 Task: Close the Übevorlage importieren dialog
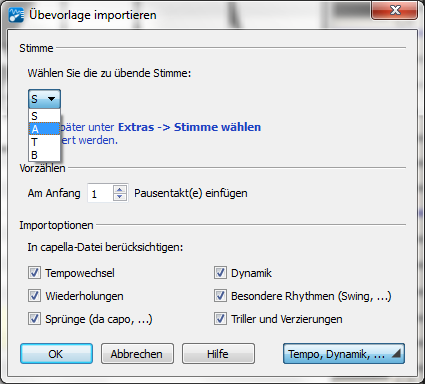tap(395, 10)
